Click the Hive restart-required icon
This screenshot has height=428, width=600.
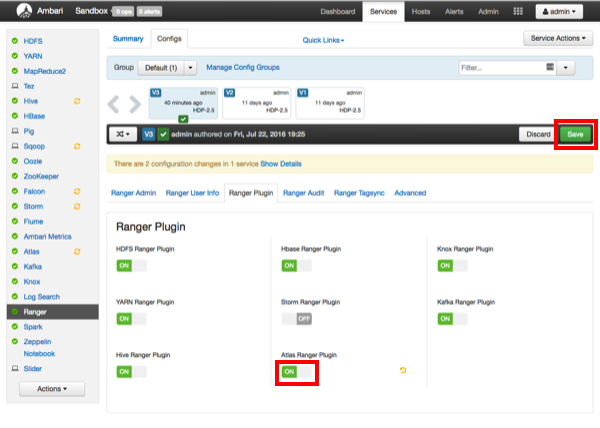click(x=77, y=101)
